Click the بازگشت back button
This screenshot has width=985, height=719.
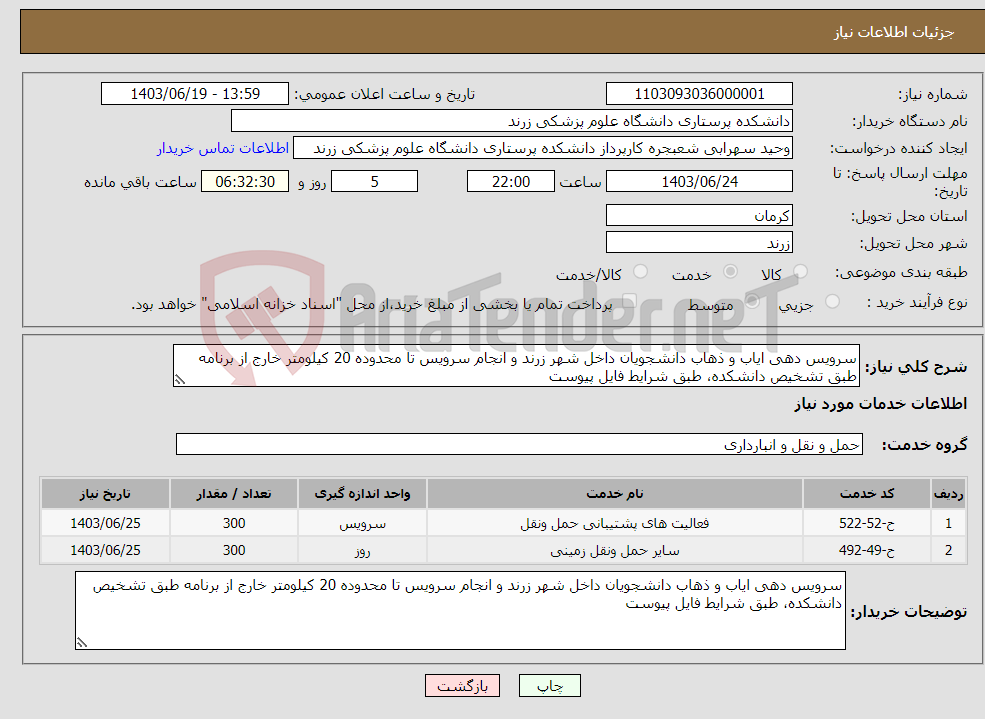coord(462,686)
